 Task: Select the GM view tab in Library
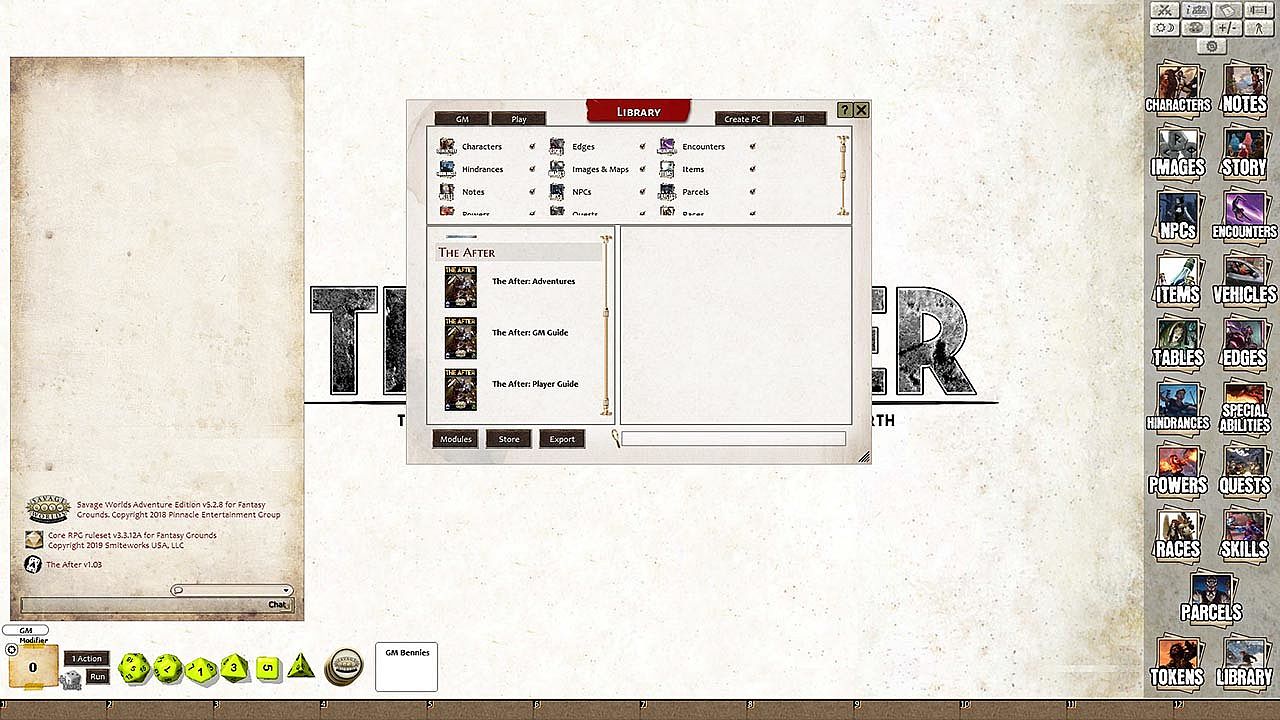pos(462,119)
